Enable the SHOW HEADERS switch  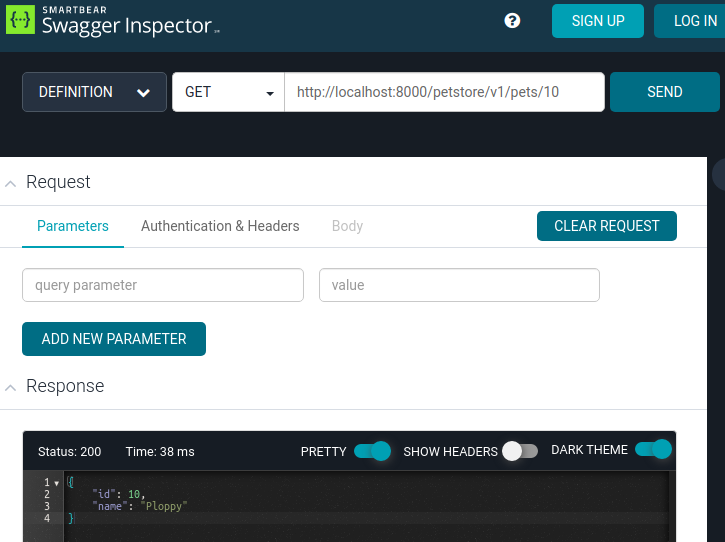[x=520, y=451]
